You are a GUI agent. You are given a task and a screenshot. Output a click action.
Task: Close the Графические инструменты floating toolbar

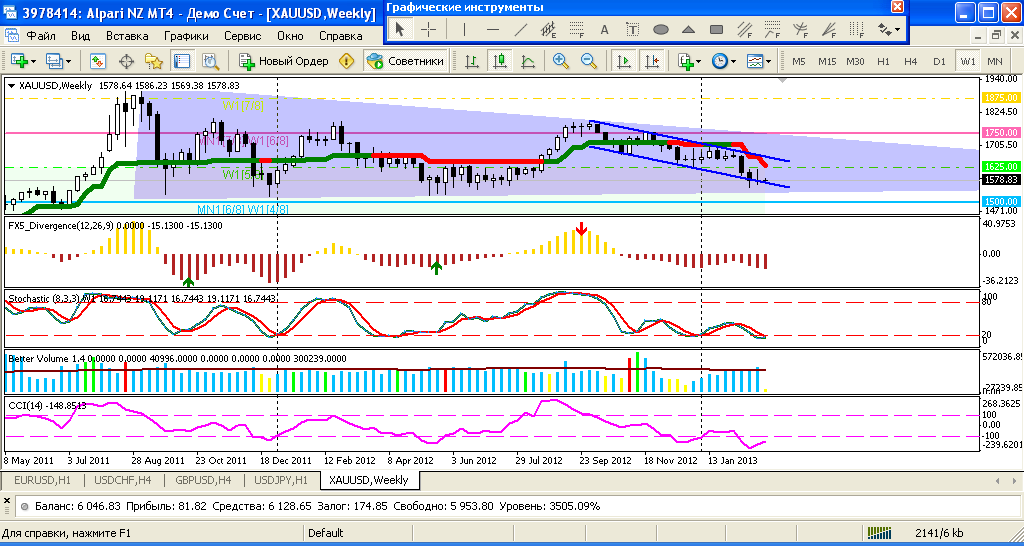point(897,7)
